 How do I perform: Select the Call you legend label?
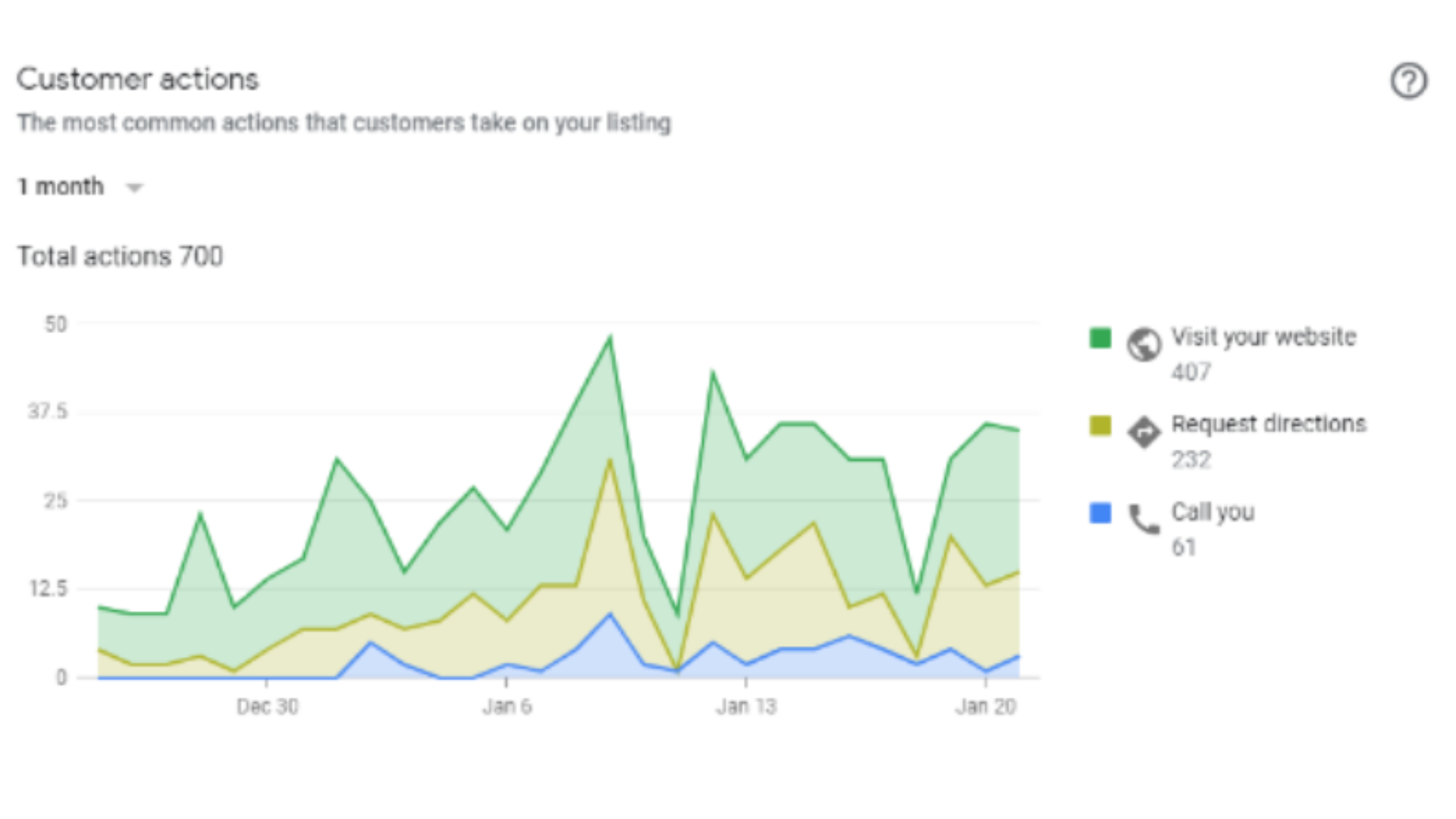pos(1213,512)
